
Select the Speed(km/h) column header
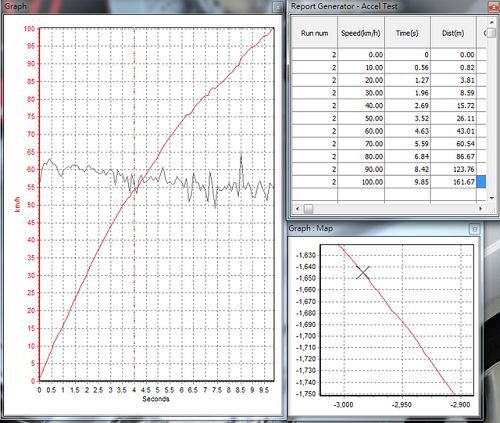click(361, 33)
